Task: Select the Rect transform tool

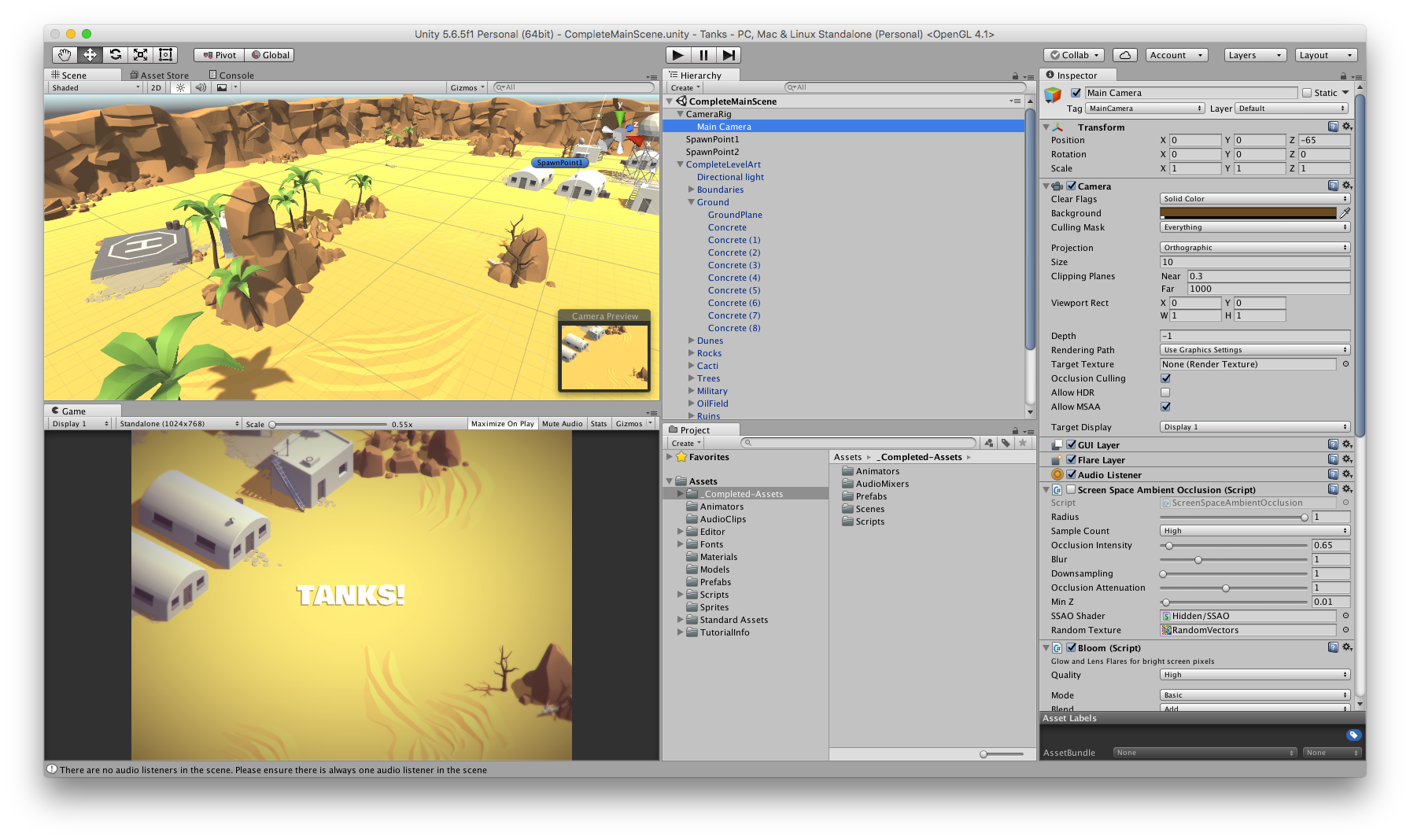Action: pos(165,54)
